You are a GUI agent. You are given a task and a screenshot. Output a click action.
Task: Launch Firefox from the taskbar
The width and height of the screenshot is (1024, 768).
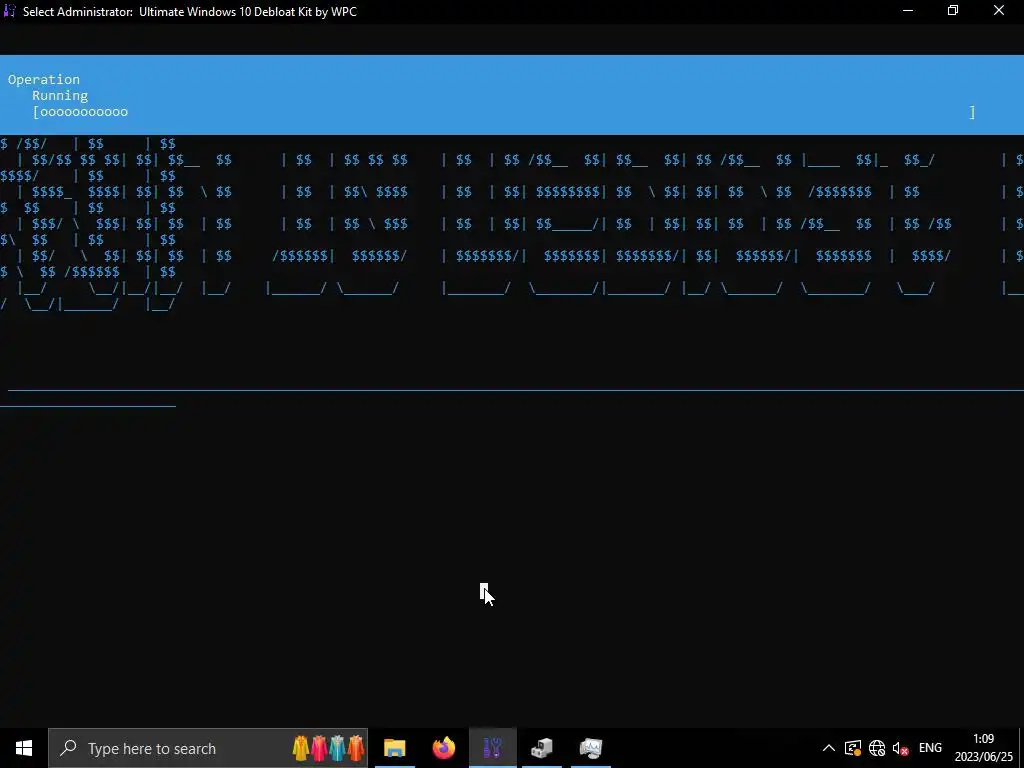click(x=444, y=748)
